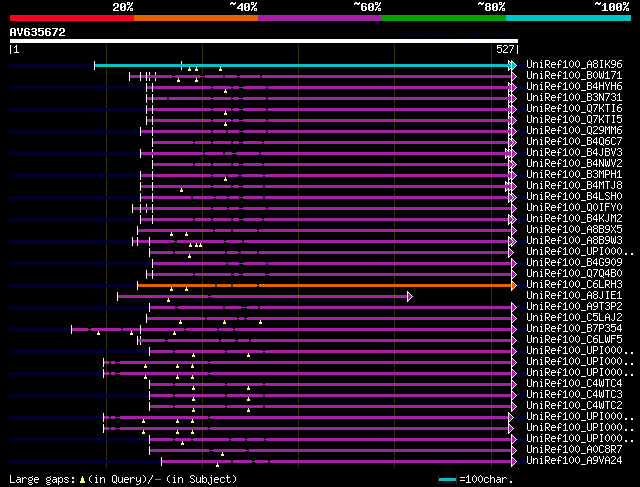Select the UniRef100_B4JBV3 label

[574, 153]
